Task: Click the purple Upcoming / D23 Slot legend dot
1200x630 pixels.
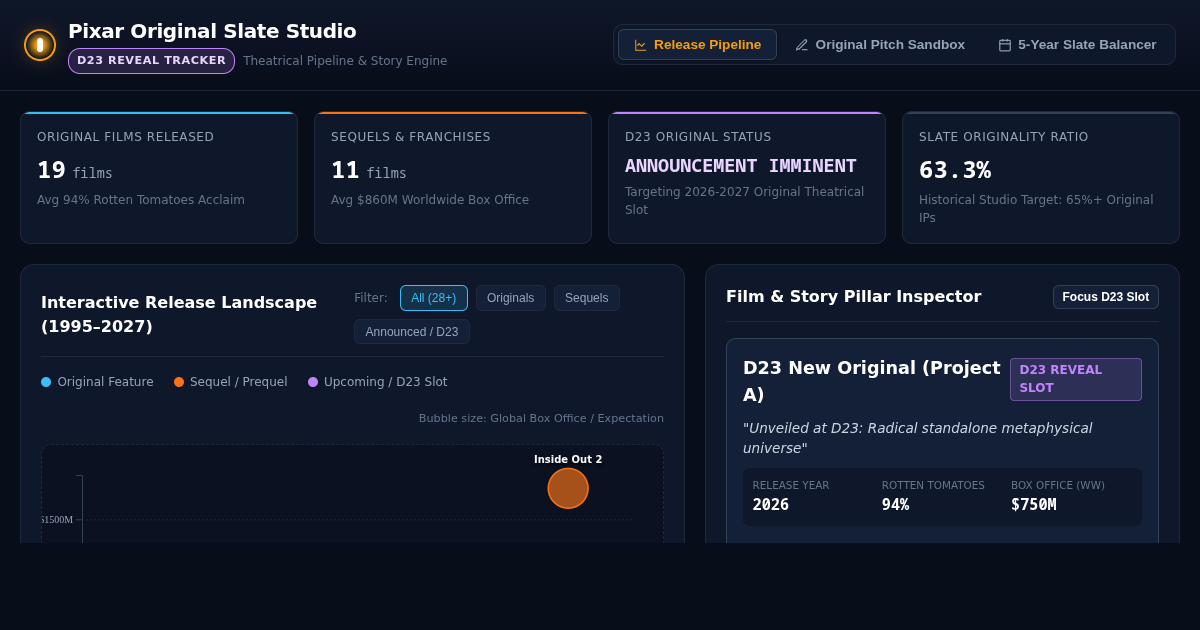Action: click(313, 382)
